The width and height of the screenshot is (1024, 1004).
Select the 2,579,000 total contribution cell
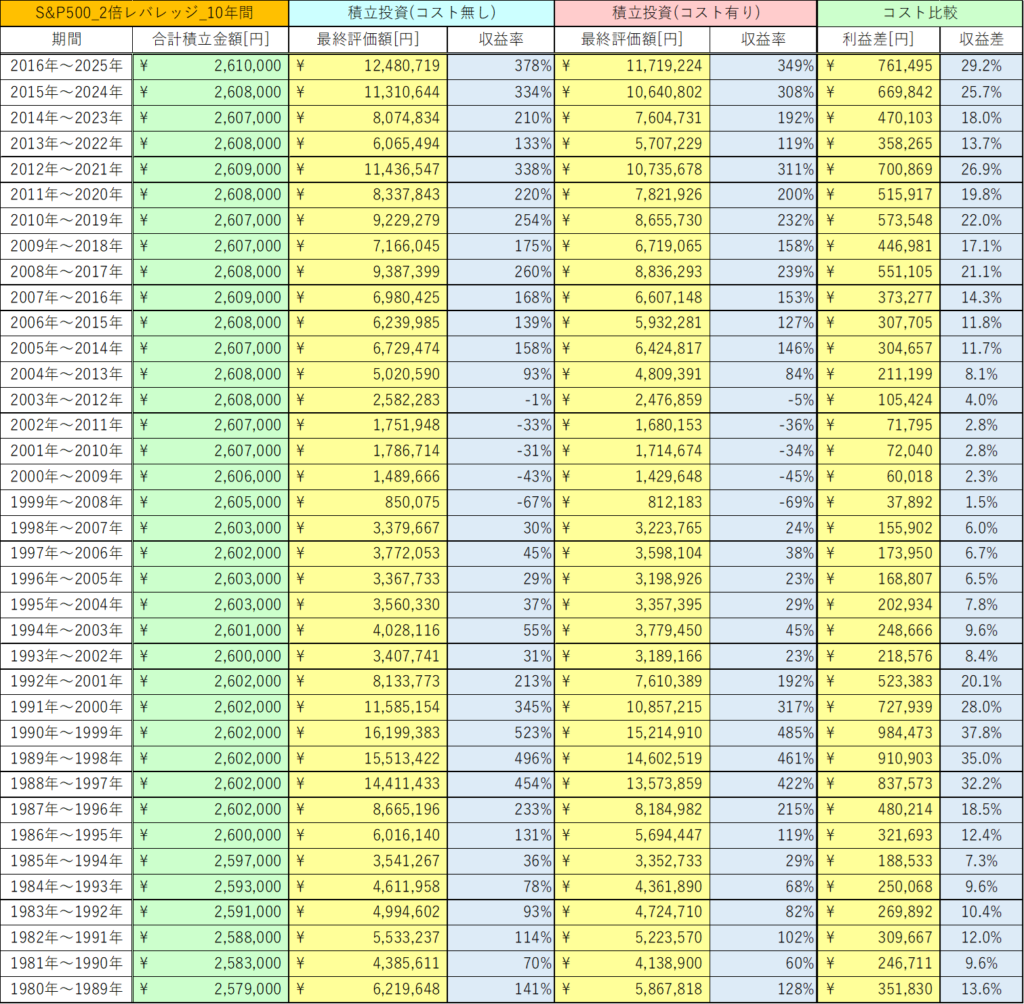210,990
